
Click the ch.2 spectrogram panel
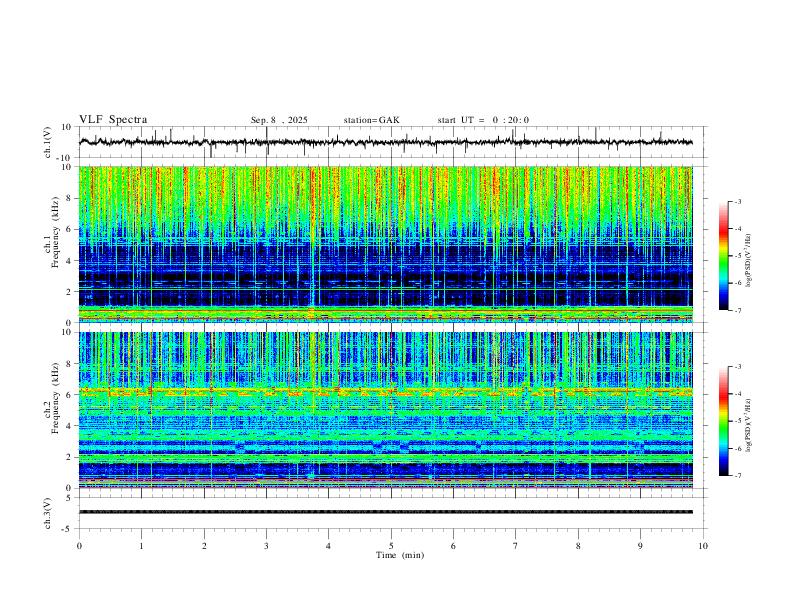pyautogui.click(x=386, y=410)
